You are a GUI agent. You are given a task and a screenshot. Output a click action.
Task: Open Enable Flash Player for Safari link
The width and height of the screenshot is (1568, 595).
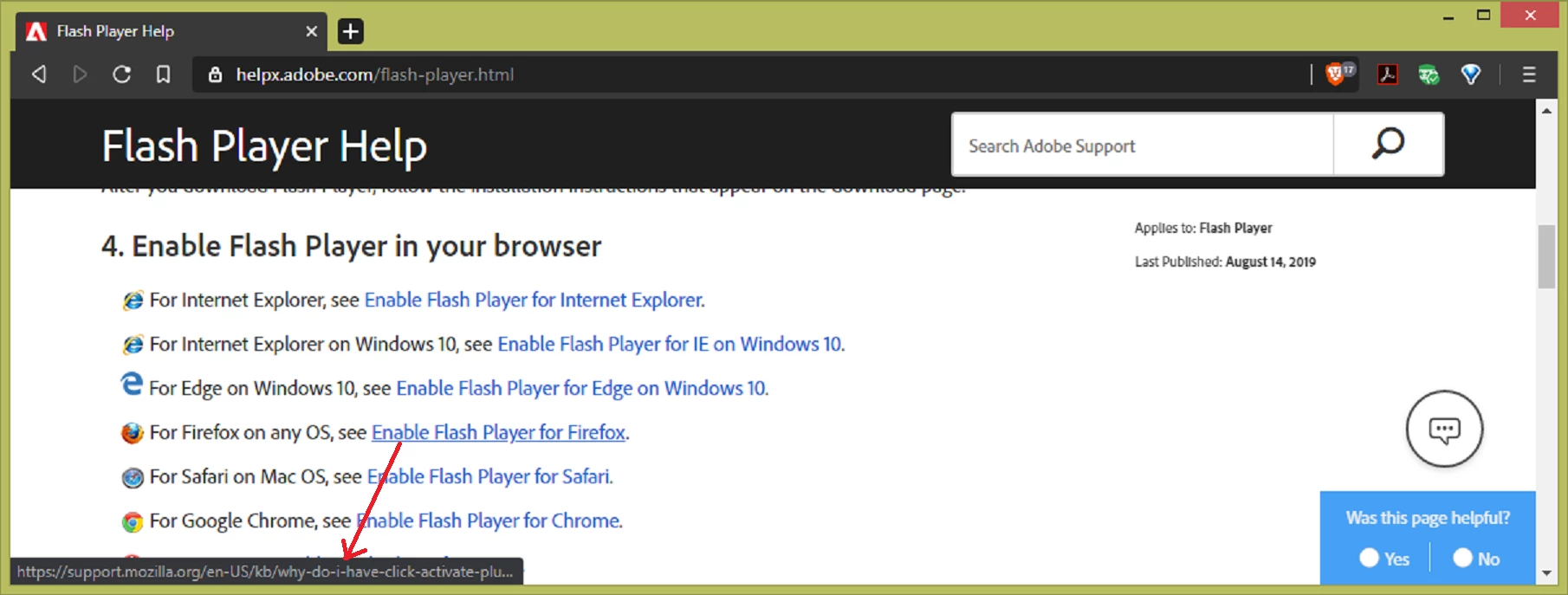click(x=490, y=476)
